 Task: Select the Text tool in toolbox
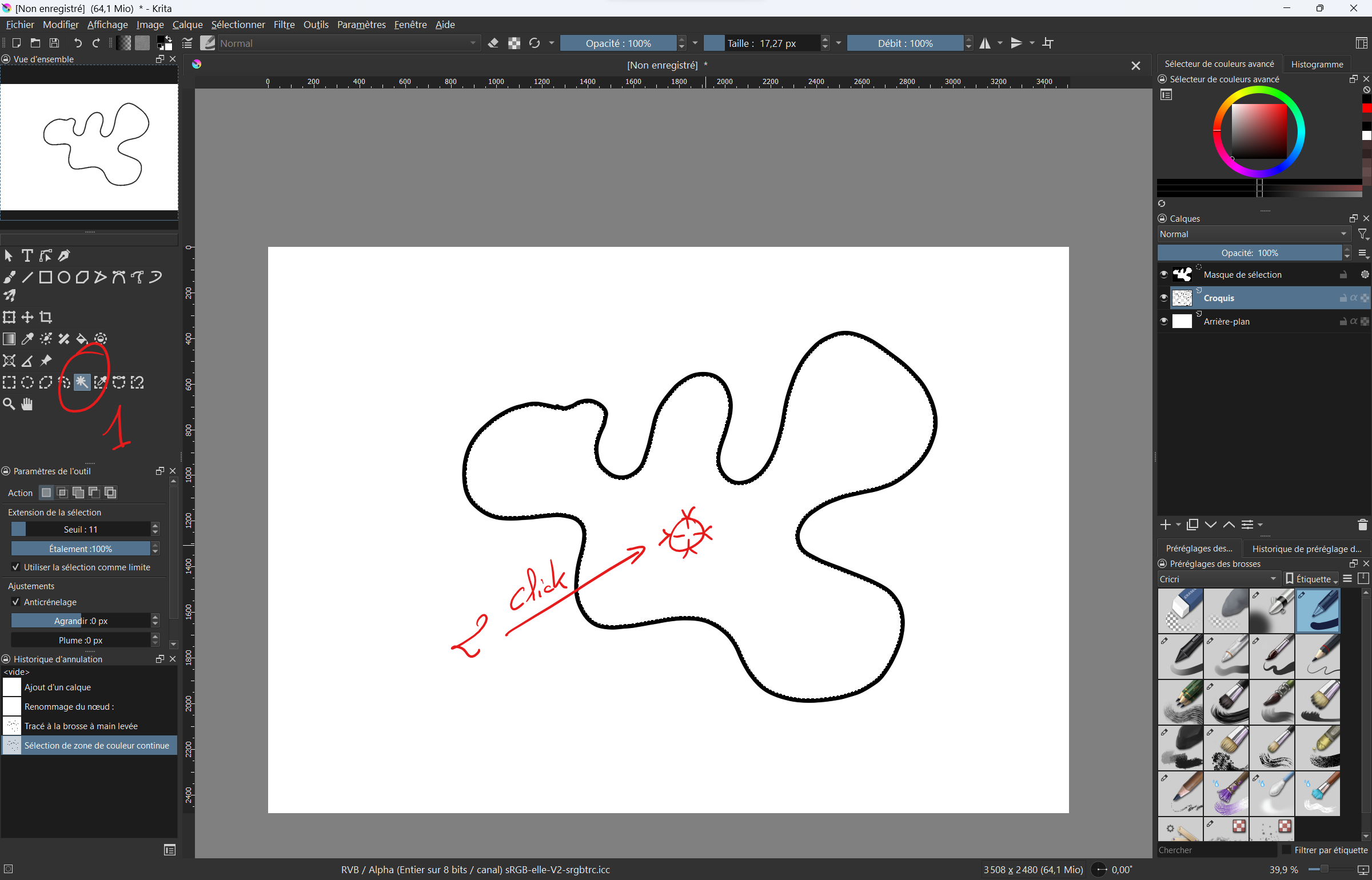click(27, 255)
